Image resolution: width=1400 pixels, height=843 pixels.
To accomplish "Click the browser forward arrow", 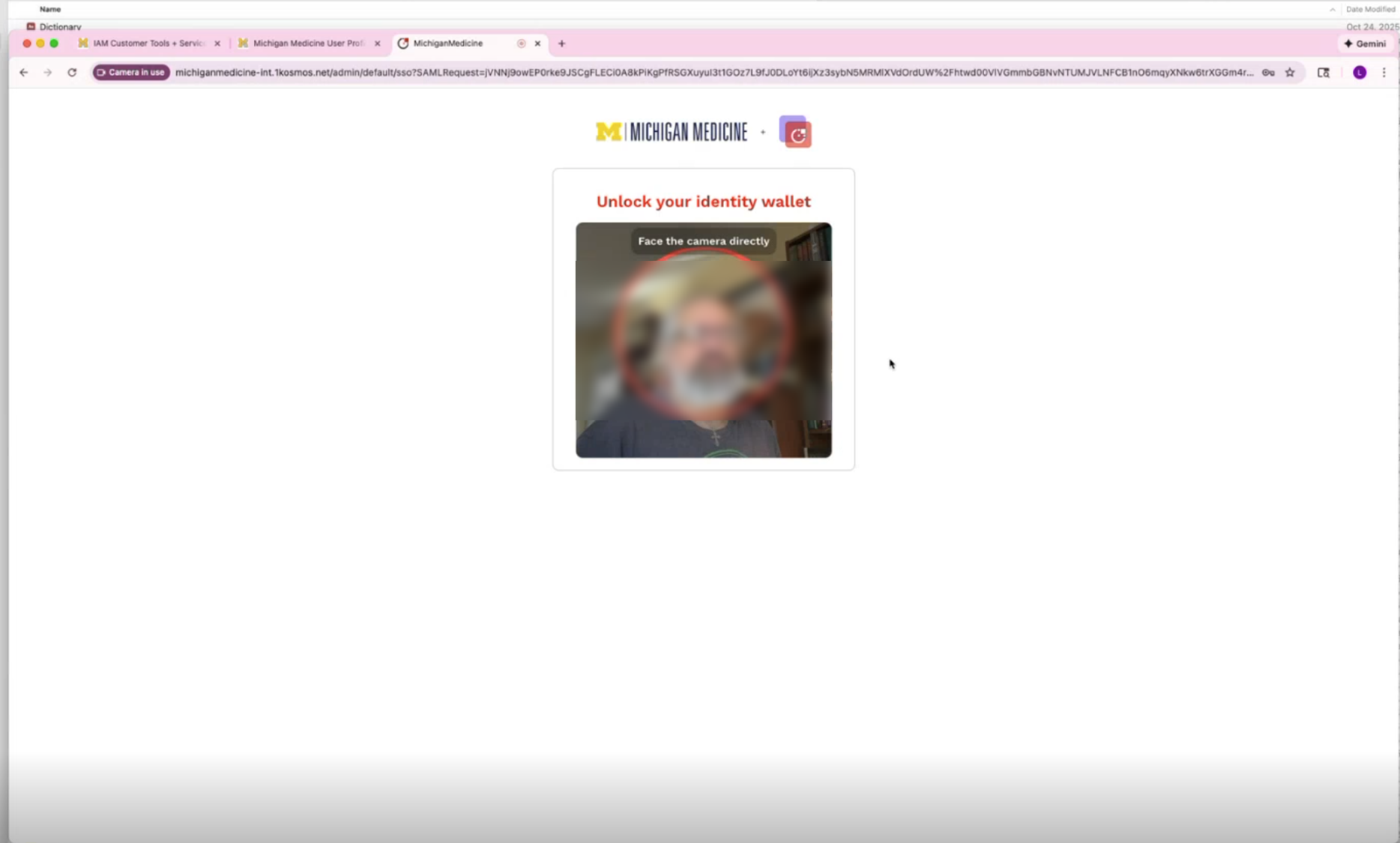I will coord(48,73).
